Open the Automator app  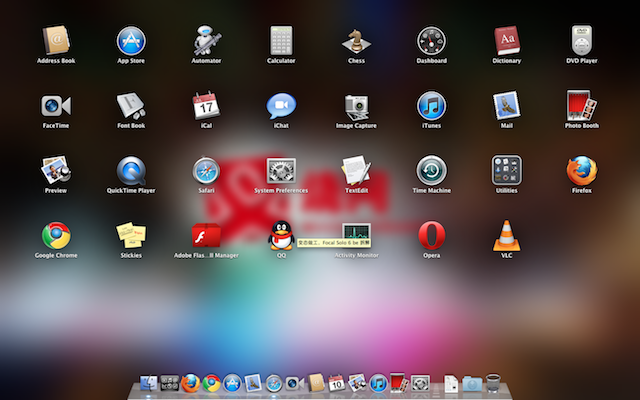tap(207, 40)
